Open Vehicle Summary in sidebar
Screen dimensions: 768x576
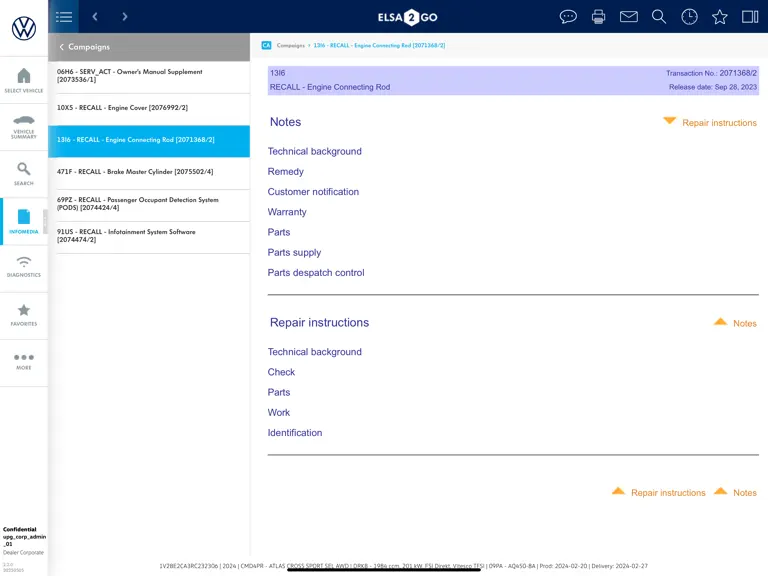click(24, 127)
